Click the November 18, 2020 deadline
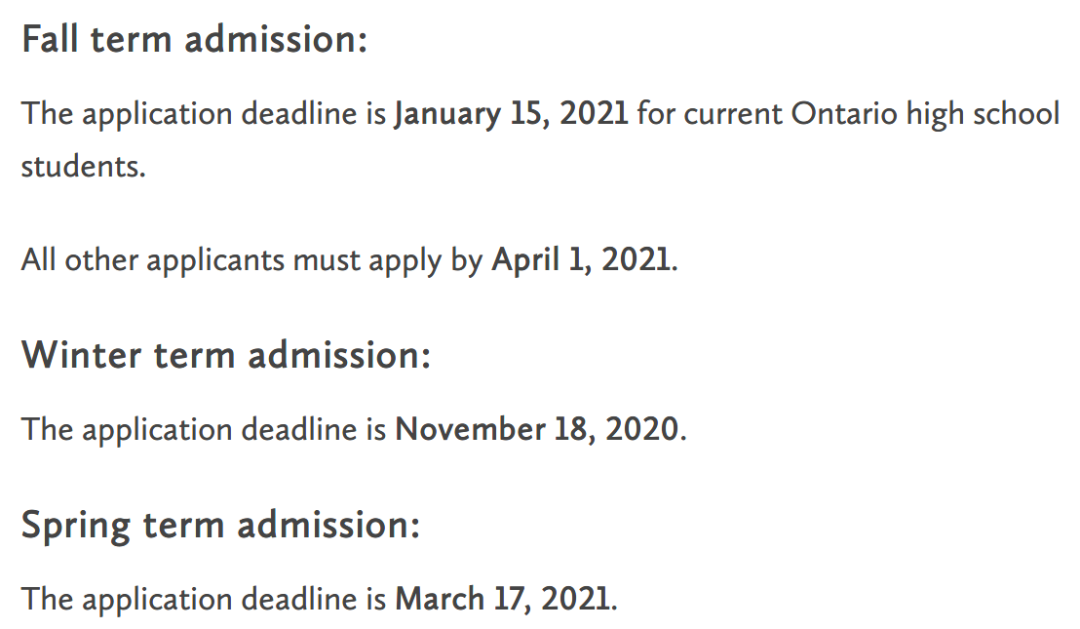The image size is (1080, 629). [537, 429]
